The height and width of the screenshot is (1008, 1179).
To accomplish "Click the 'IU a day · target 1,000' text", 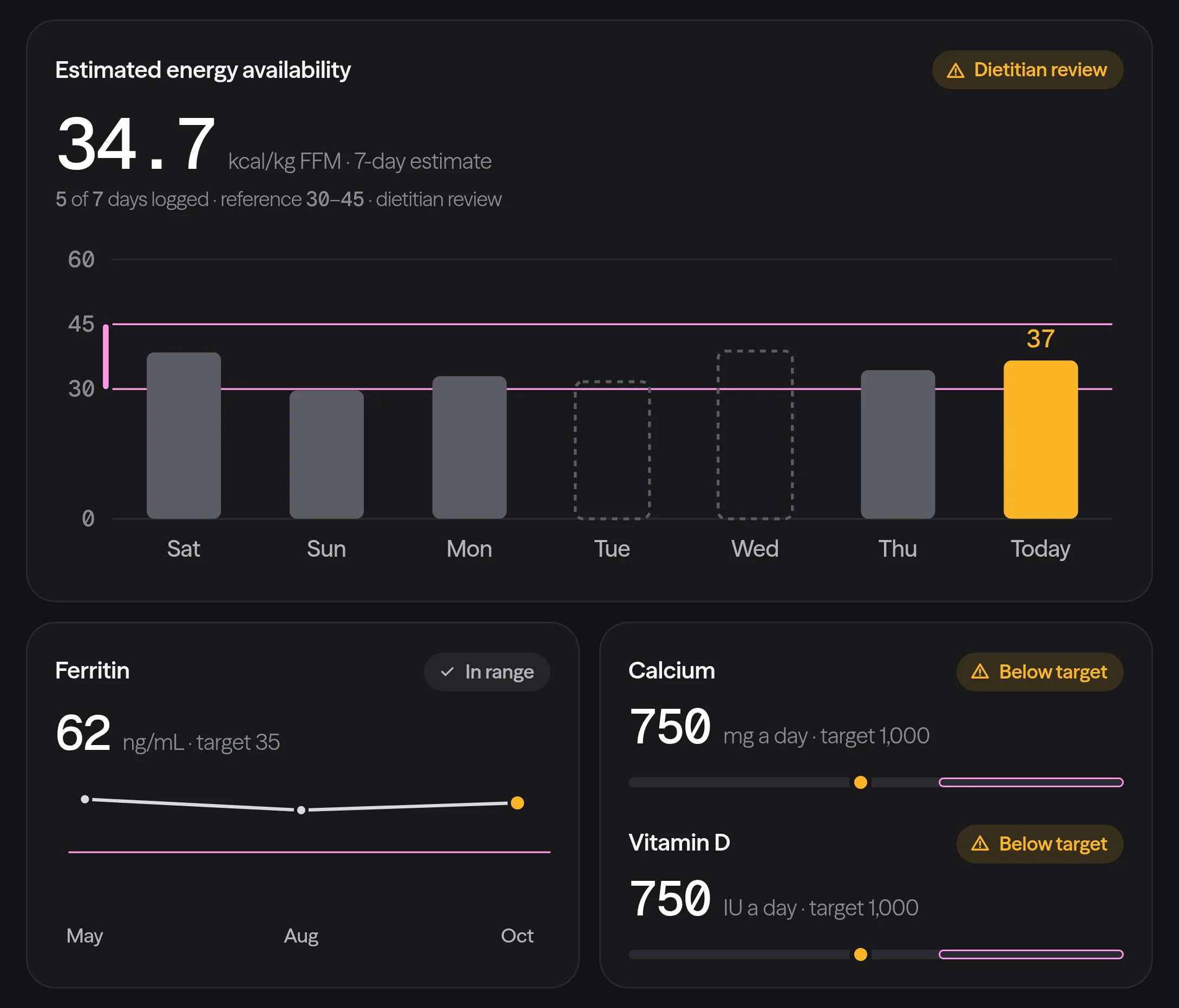I will 821,908.
